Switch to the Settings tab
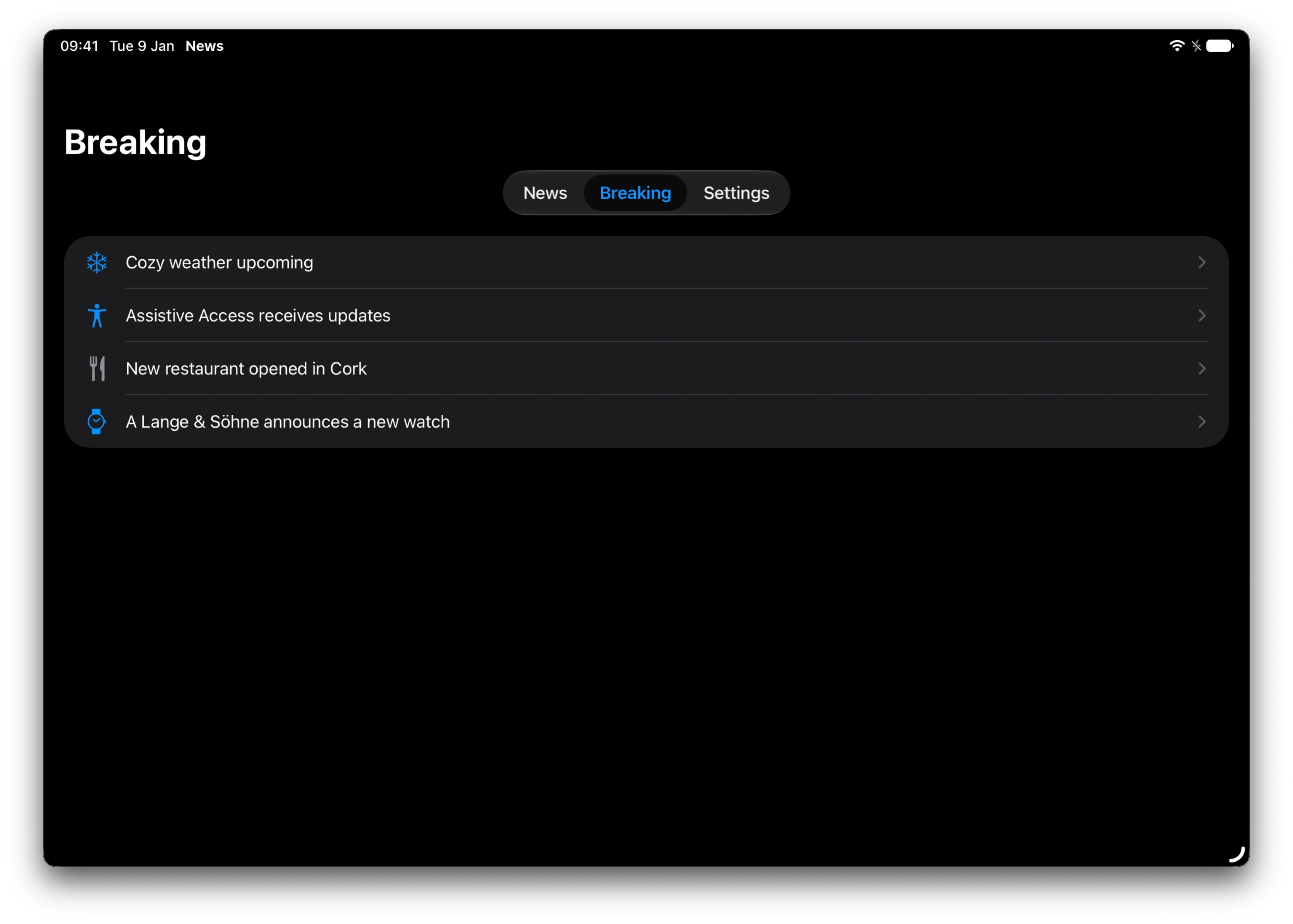This screenshot has width=1293, height=924. [x=736, y=193]
